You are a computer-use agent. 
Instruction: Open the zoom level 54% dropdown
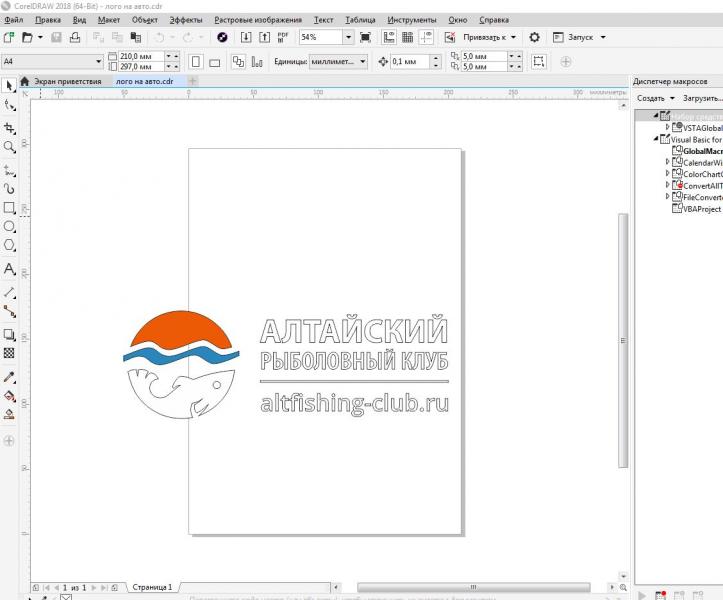[x=349, y=37]
